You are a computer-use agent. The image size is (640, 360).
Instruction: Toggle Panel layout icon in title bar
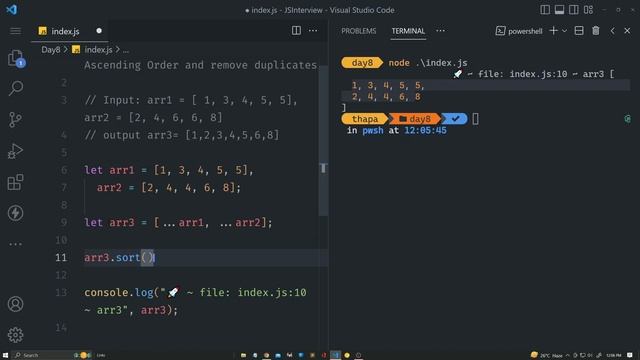pyautogui.click(x=559, y=9)
